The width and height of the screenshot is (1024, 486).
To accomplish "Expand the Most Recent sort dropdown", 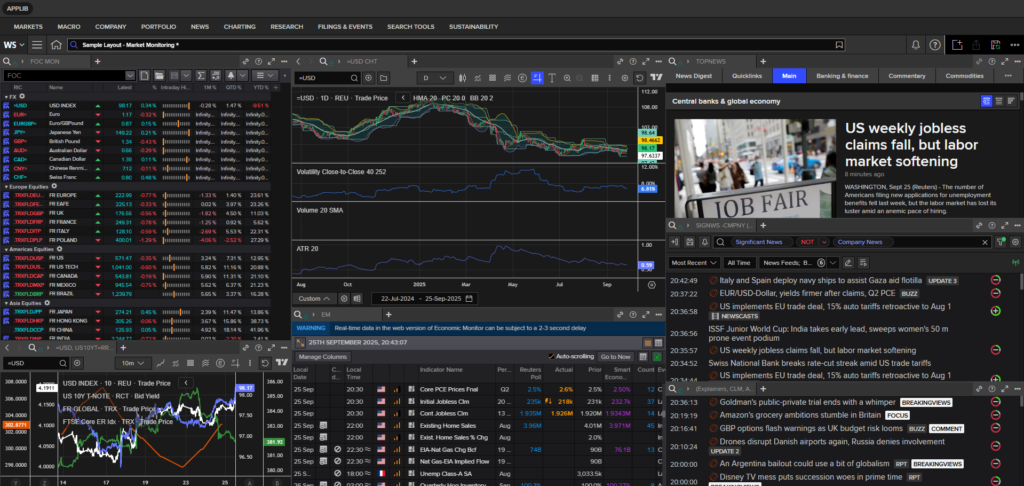I will [694, 261].
